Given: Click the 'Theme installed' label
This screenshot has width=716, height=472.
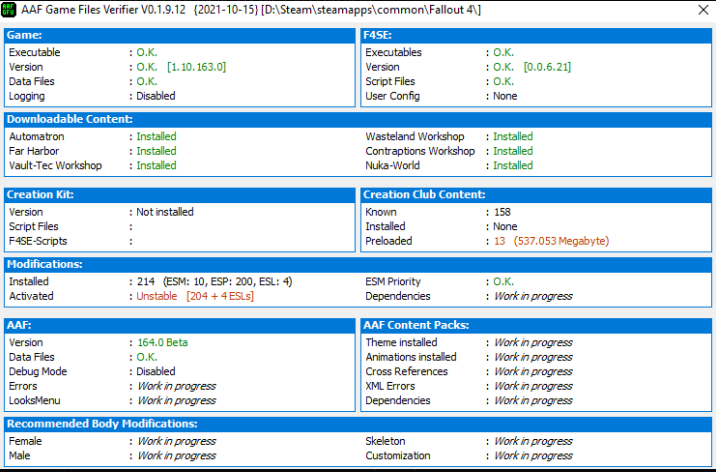Looking at the screenshot, I should tap(401, 342).
